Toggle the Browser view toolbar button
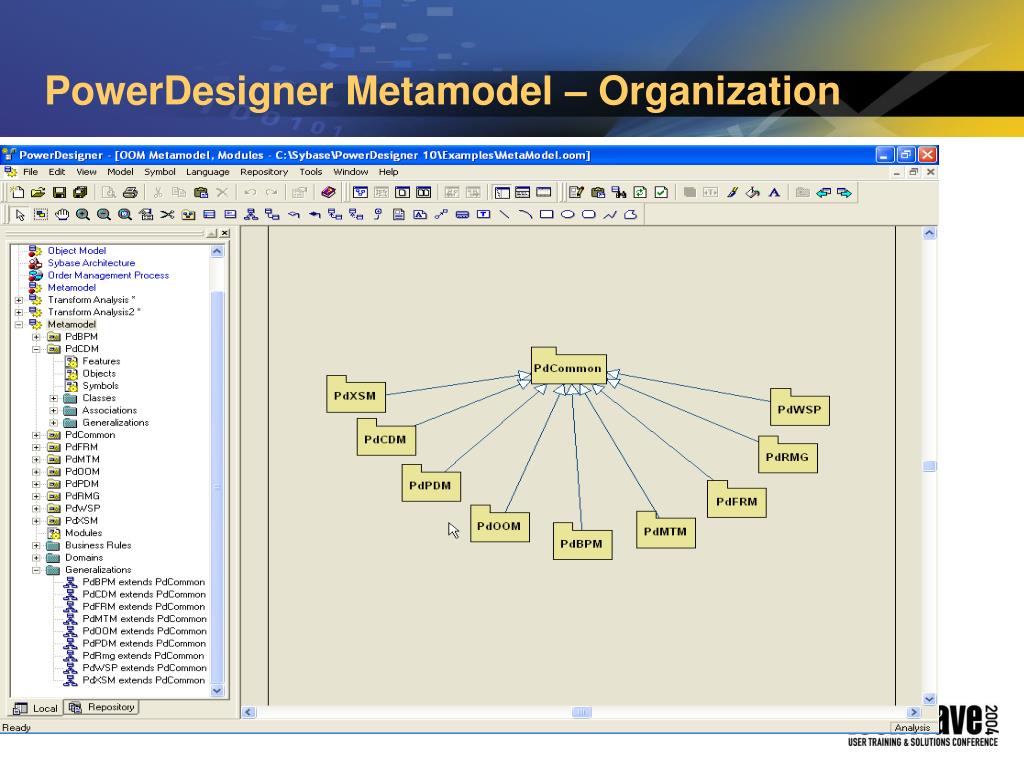Screen dimensions: 1024x768 (502, 192)
